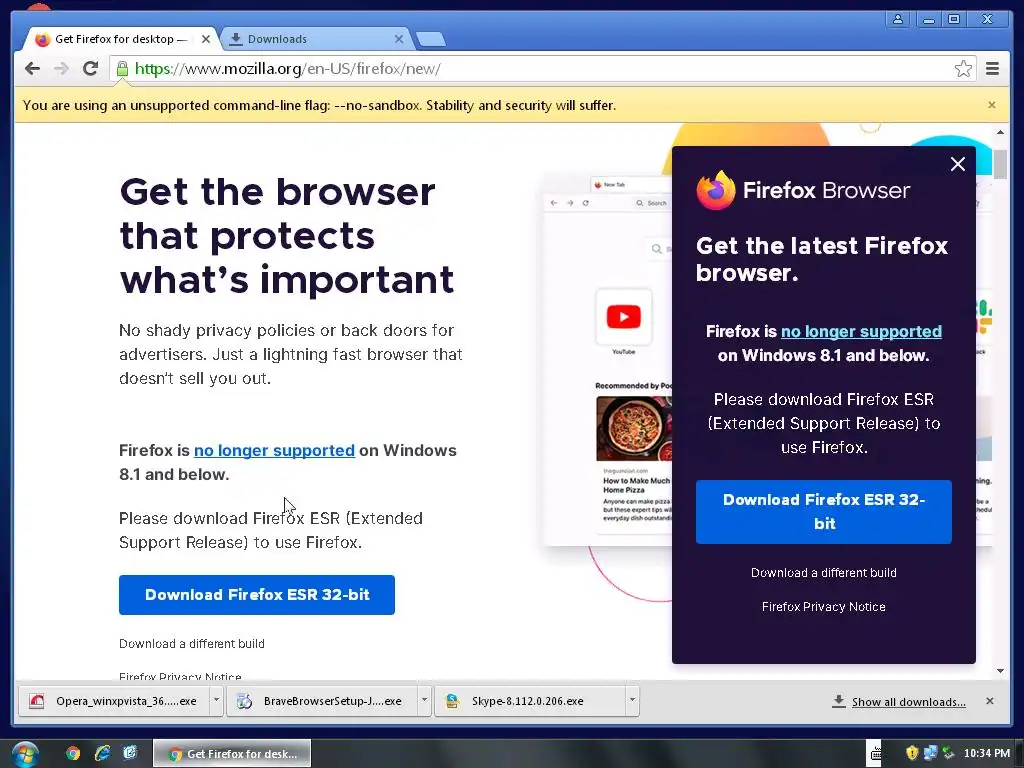Close the Firefox Browser popup panel

point(957,164)
